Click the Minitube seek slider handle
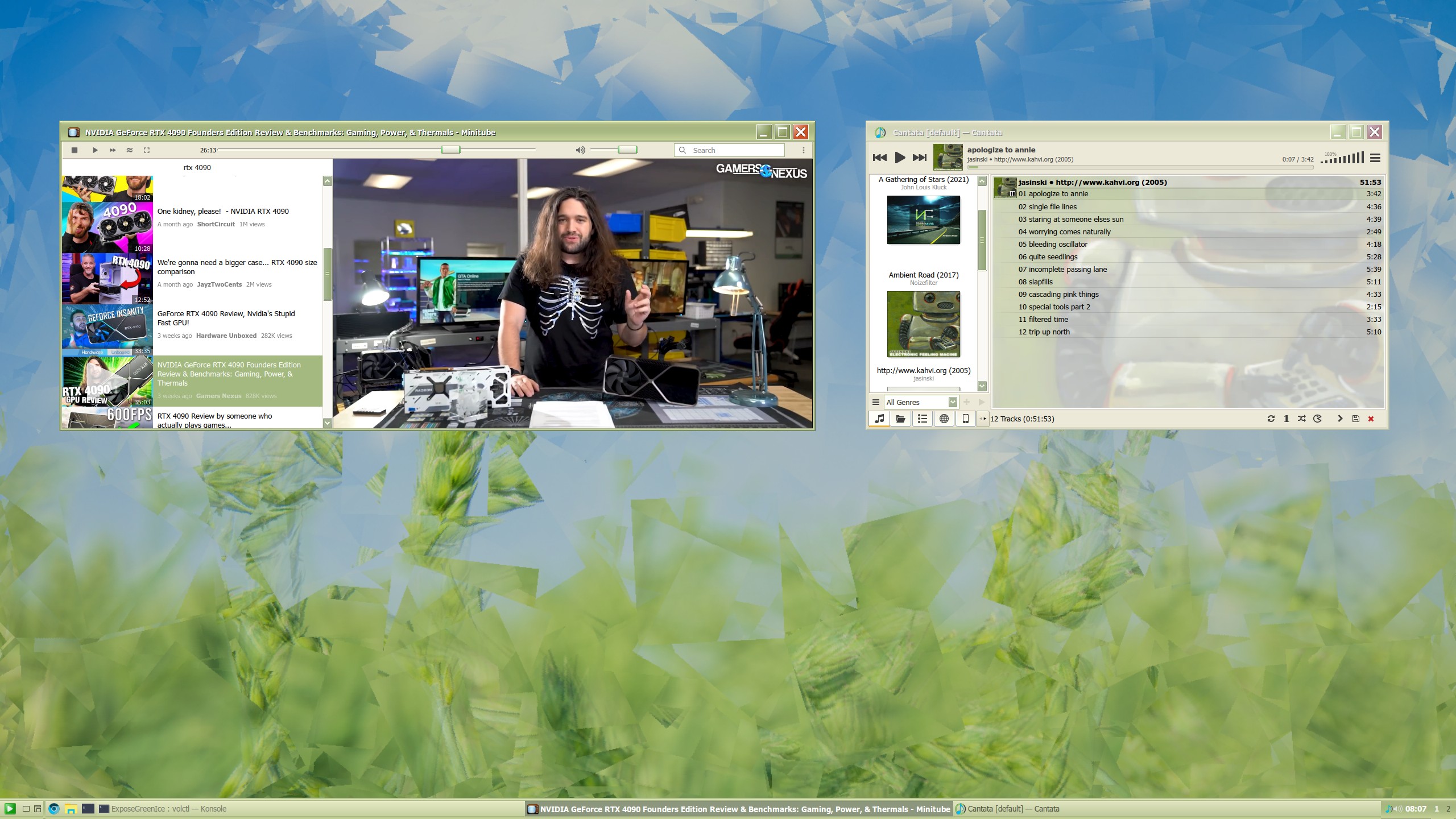This screenshot has height=819, width=1456. [450, 150]
